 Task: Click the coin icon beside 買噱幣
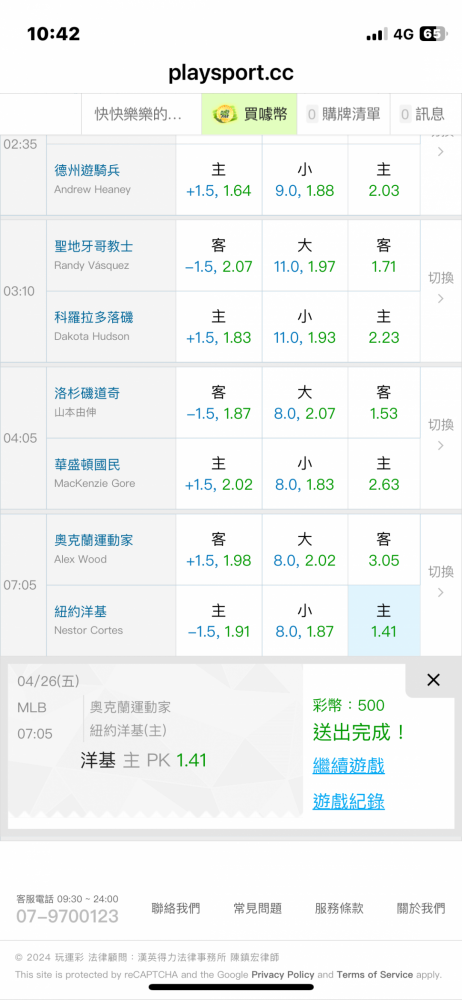pyautogui.click(x=225, y=114)
